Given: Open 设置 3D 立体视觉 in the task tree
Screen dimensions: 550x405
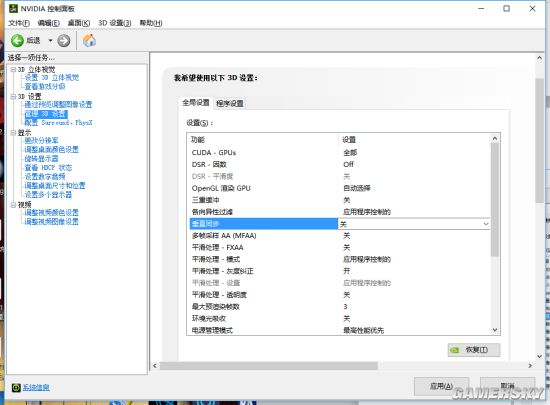Looking at the screenshot, I should [52, 77].
